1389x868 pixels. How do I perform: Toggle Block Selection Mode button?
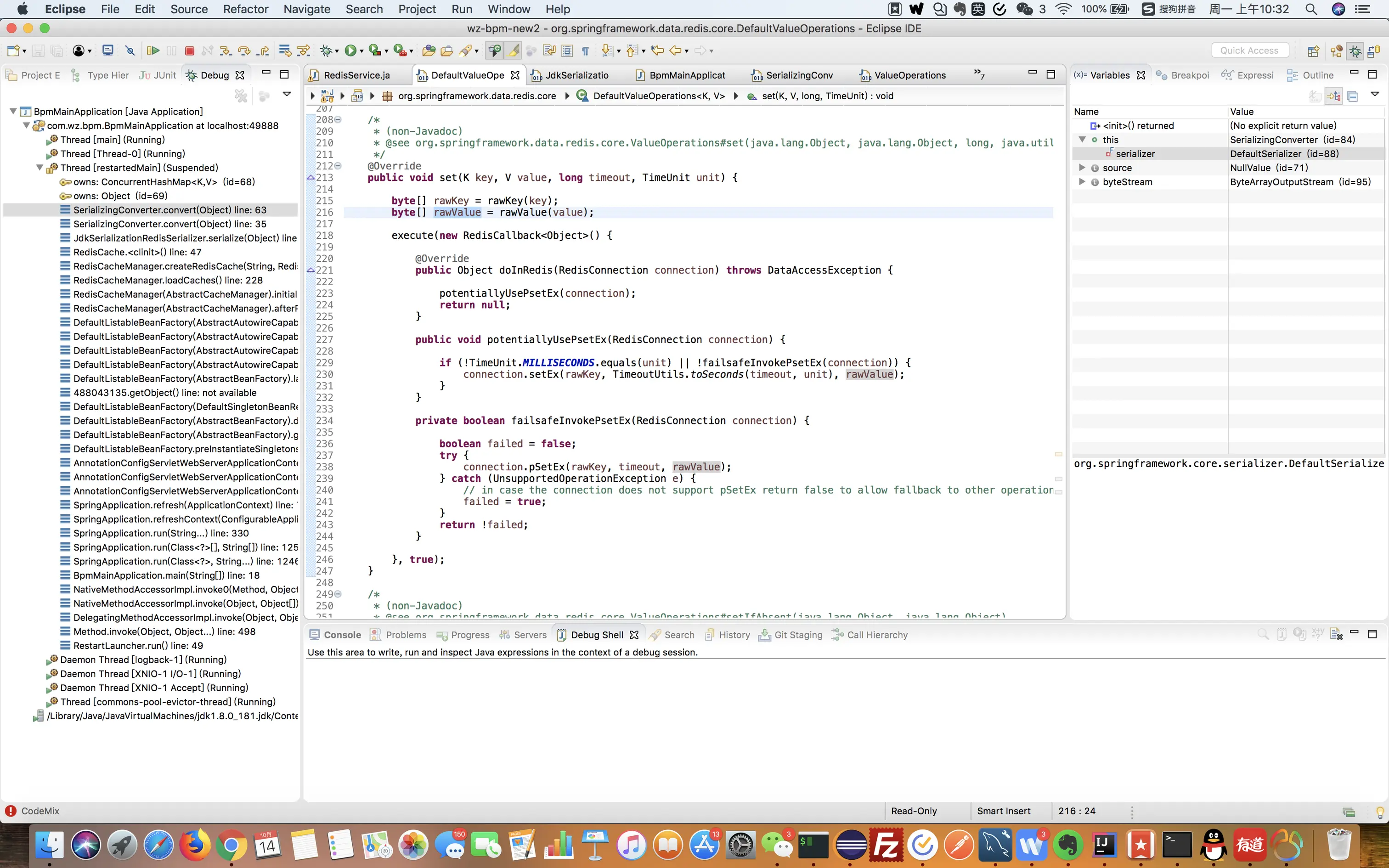pos(567,51)
